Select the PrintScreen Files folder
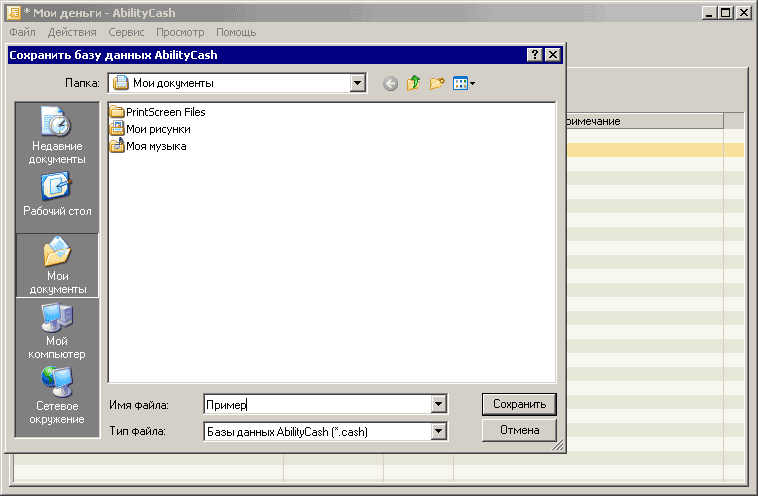 [164, 112]
